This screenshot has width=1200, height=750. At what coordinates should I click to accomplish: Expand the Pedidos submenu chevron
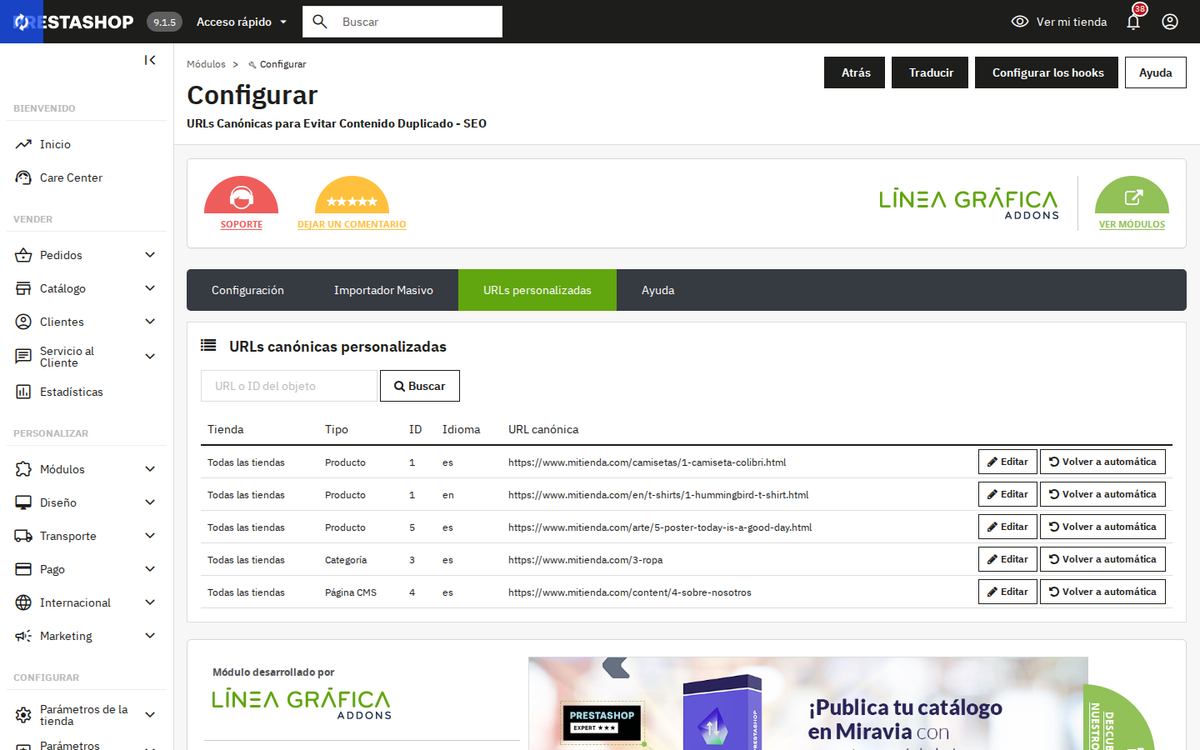(150, 255)
